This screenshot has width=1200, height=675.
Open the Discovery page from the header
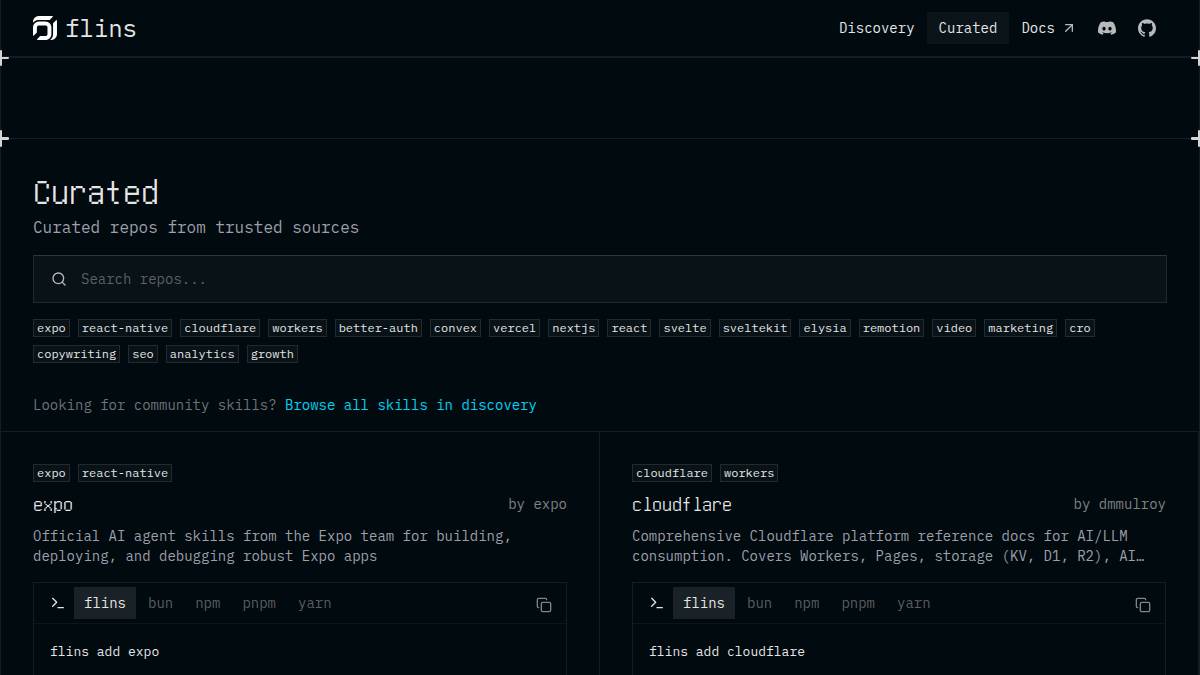[x=876, y=28]
